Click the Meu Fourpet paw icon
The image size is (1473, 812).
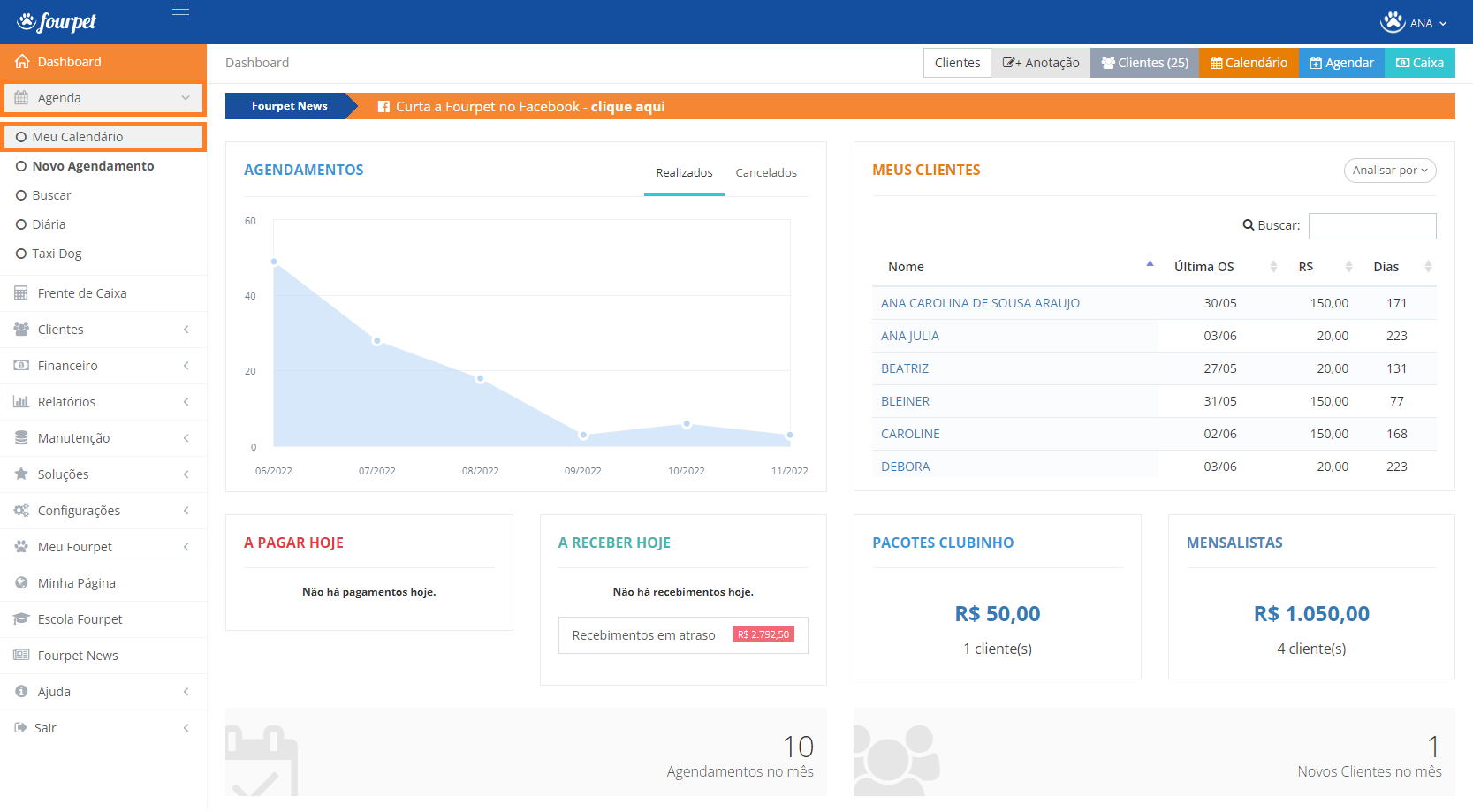coord(21,547)
